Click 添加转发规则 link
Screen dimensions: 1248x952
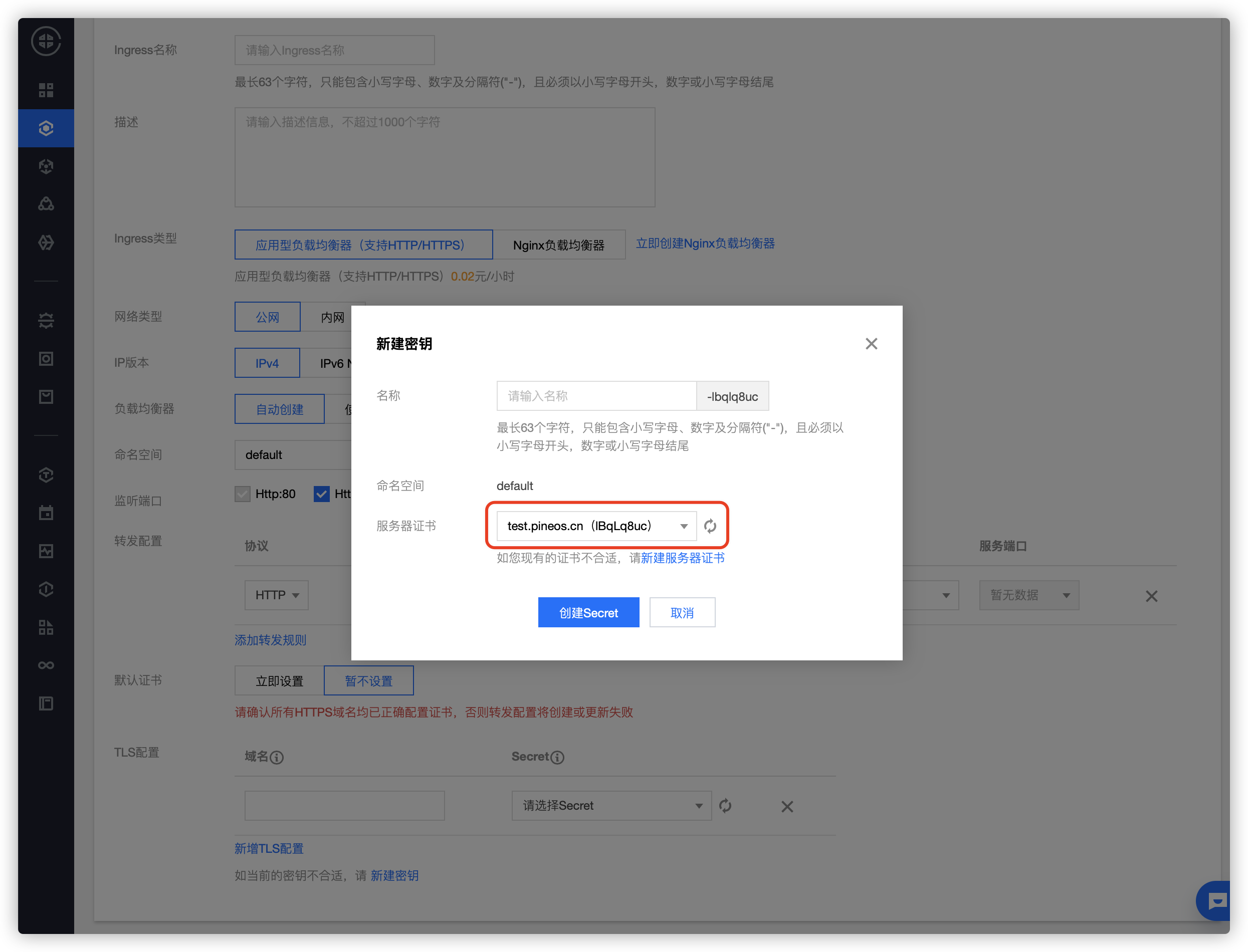[270, 640]
